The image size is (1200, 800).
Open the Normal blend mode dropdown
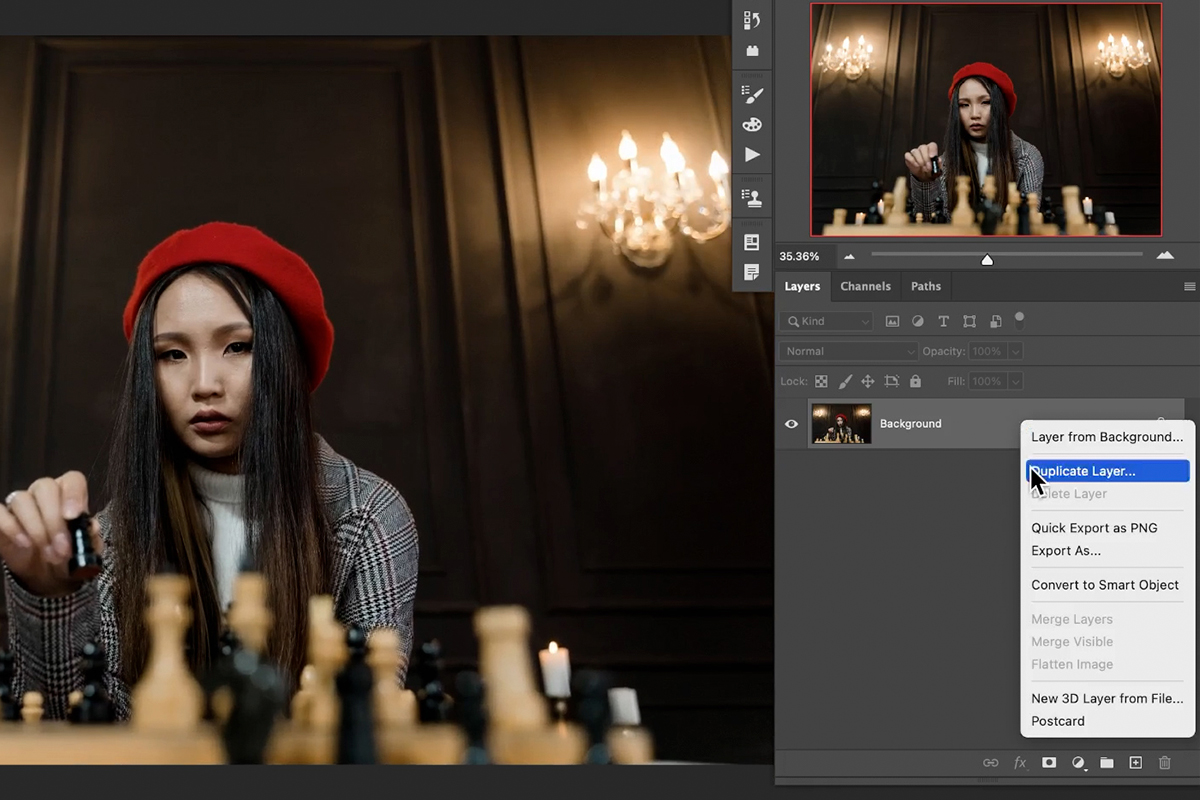tap(848, 352)
